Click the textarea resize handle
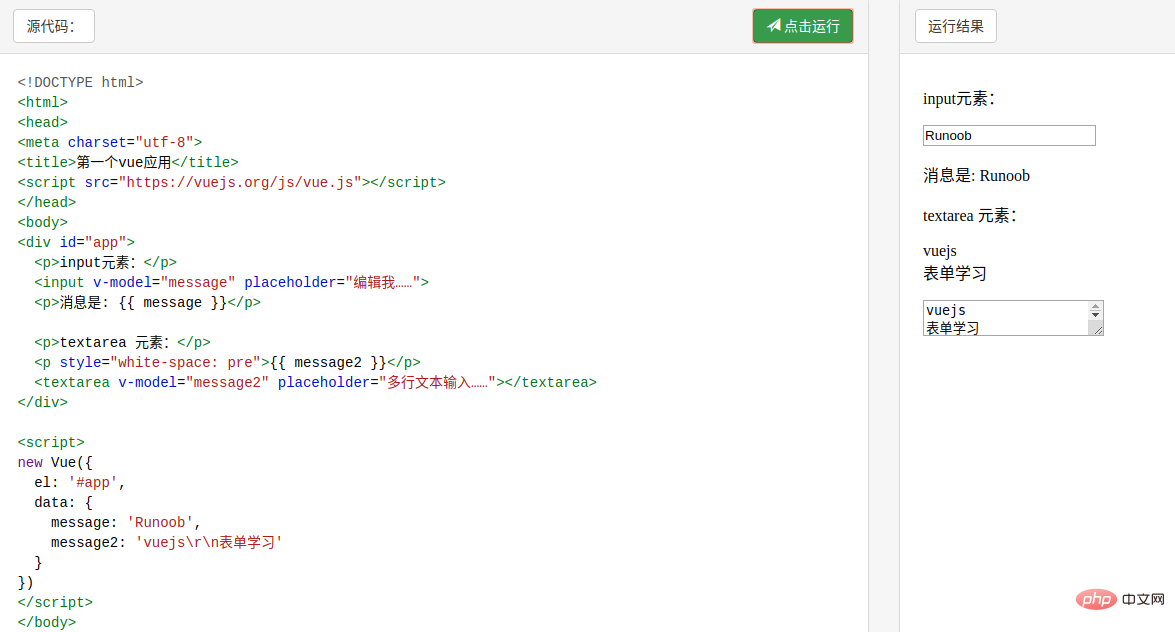 pos(1096,329)
